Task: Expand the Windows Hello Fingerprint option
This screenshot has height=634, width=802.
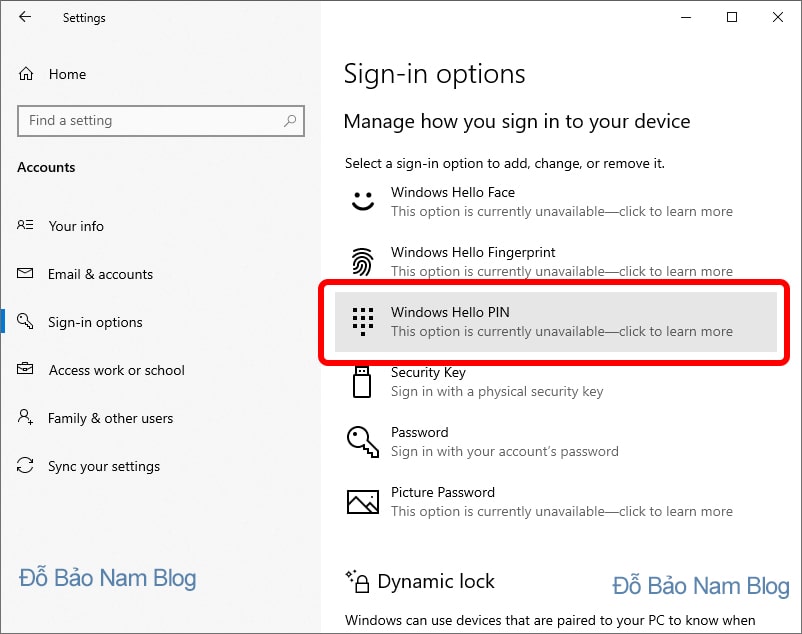Action: pos(556,261)
